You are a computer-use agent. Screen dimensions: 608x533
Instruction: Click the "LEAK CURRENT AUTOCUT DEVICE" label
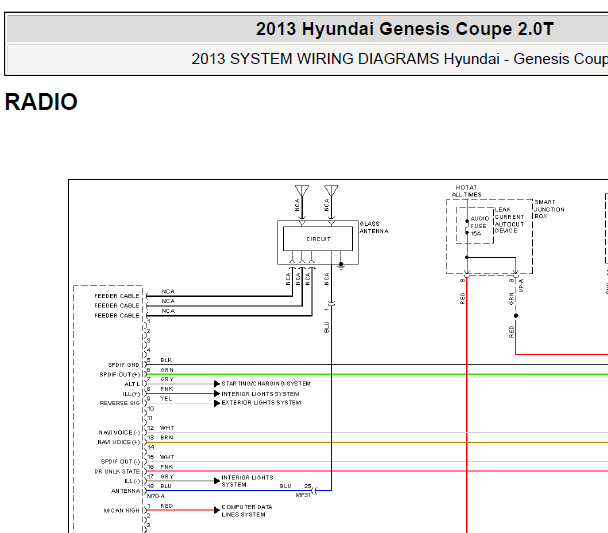[509, 220]
